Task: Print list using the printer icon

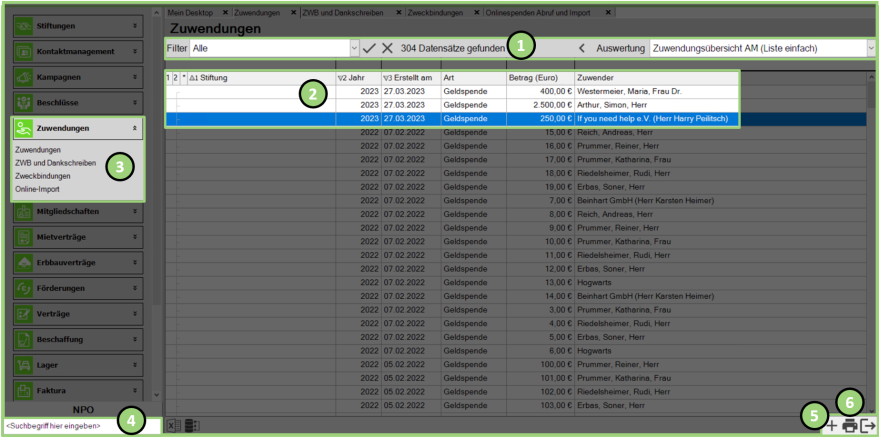Action: (849, 426)
